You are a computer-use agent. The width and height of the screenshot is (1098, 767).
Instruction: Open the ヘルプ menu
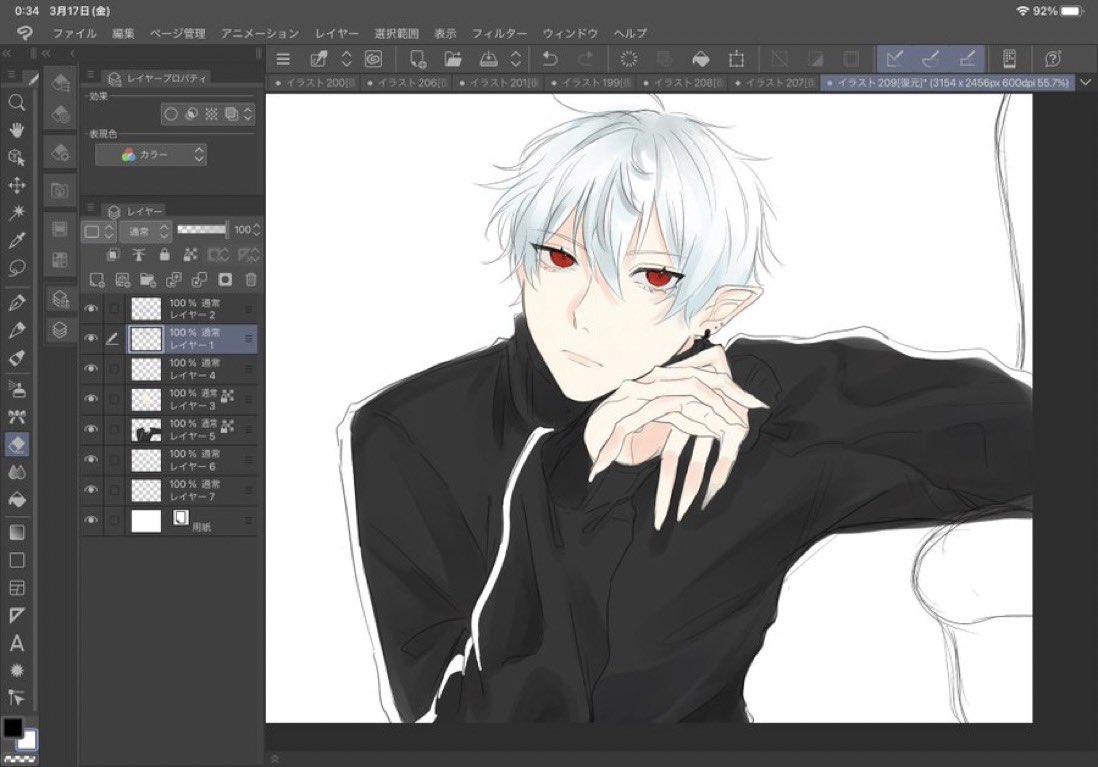pos(630,33)
